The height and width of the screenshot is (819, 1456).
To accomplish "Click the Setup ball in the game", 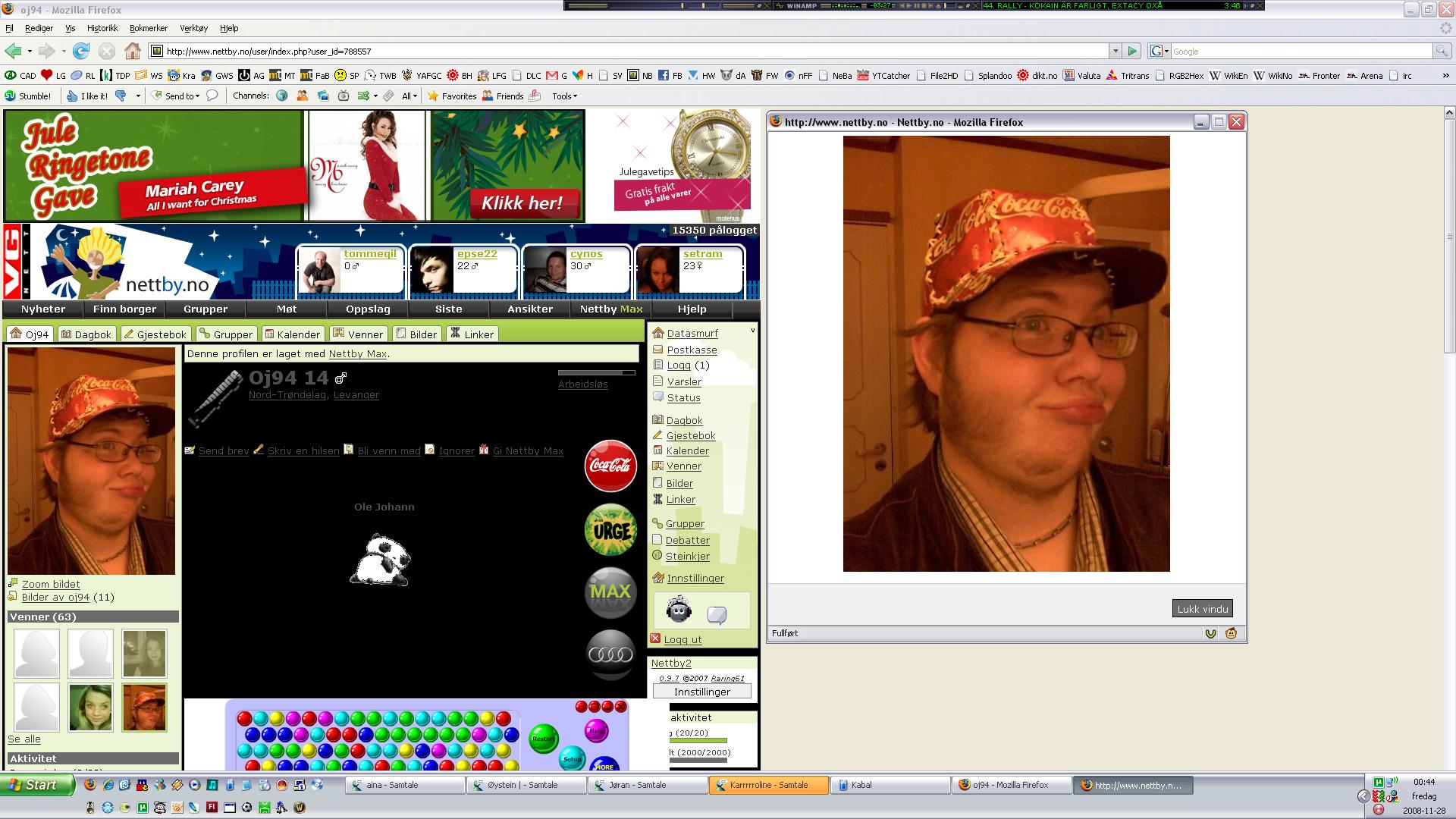I will point(573,758).
